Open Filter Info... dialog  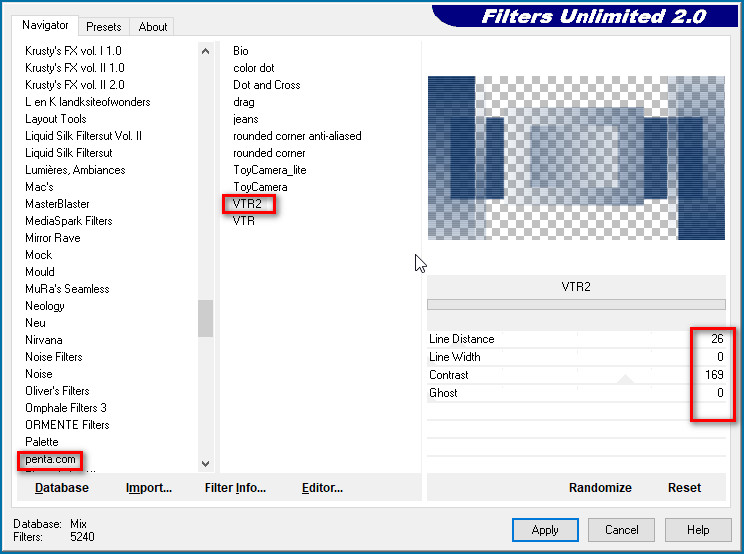(x=235, y=488)
